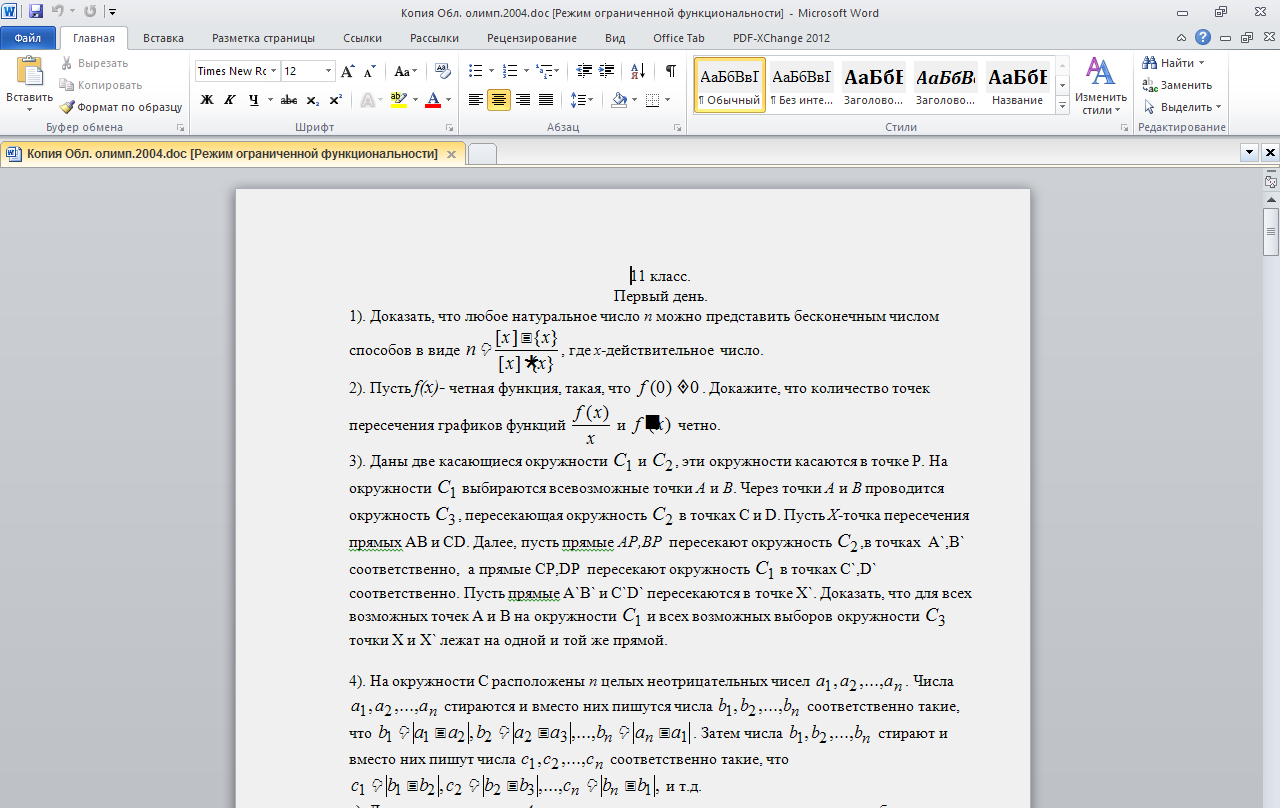1280x808 pixels.
Task: Activate Формат по образцу format painter
Action: (120, 107)
